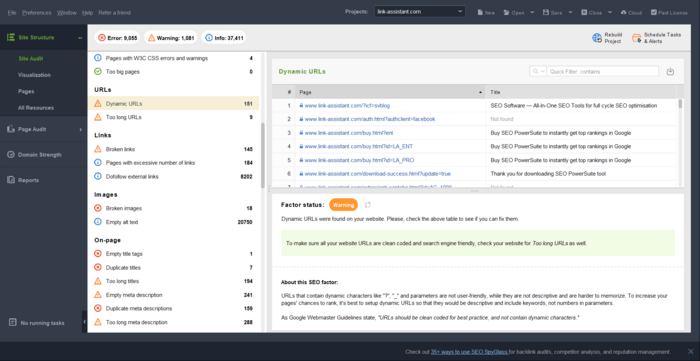The width and height of the screenshot is (700, 361).
Task: Filter by Info: 37,411 button
Action: [224, 38]
